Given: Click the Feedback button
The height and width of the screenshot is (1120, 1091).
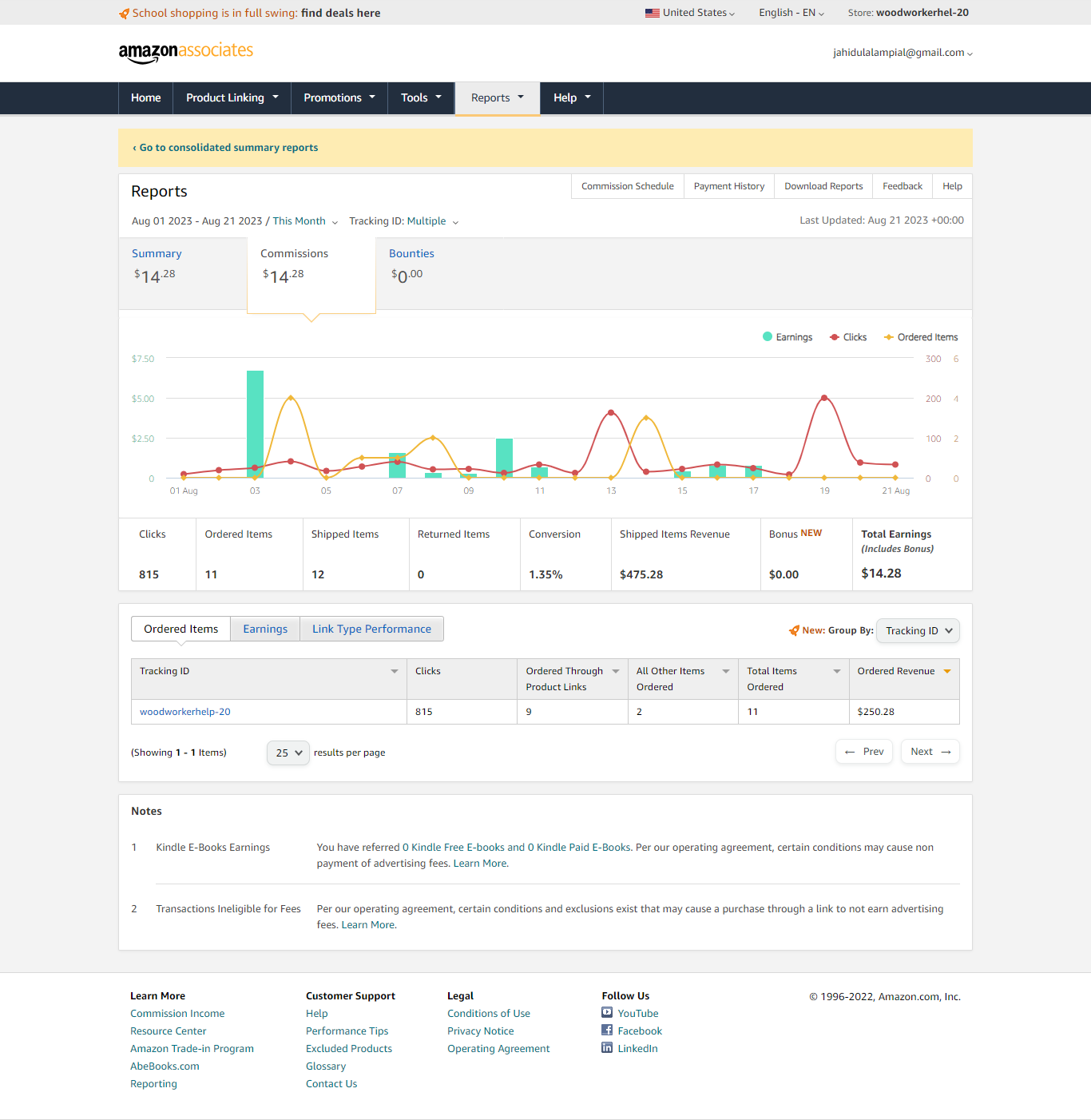Looking at the screenshot, I should click(903, 186).
